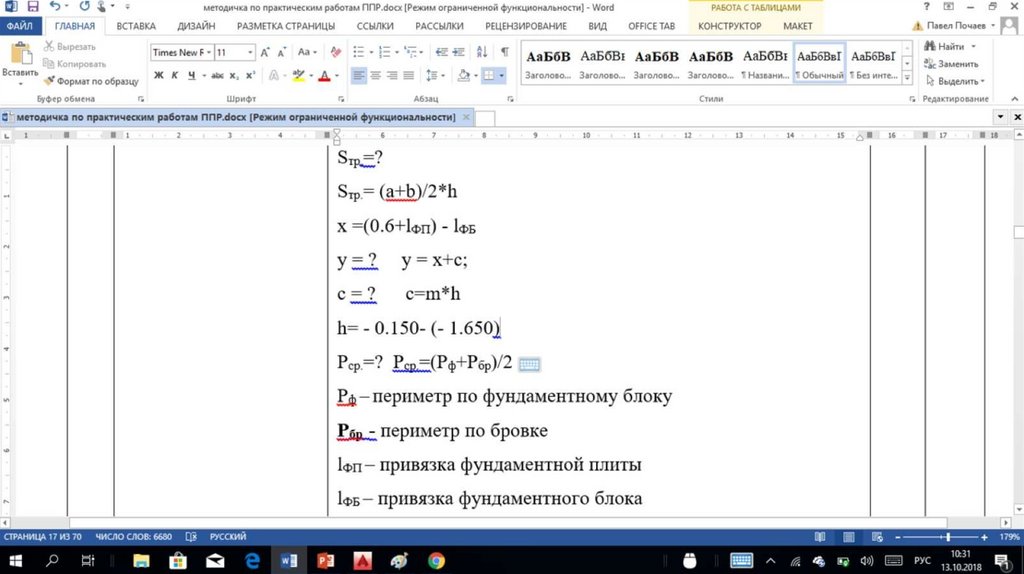The height and width of the screenshot is (574, 1024).
Task: Click the multilevel list icon
Action: click(x=412, y=52)
